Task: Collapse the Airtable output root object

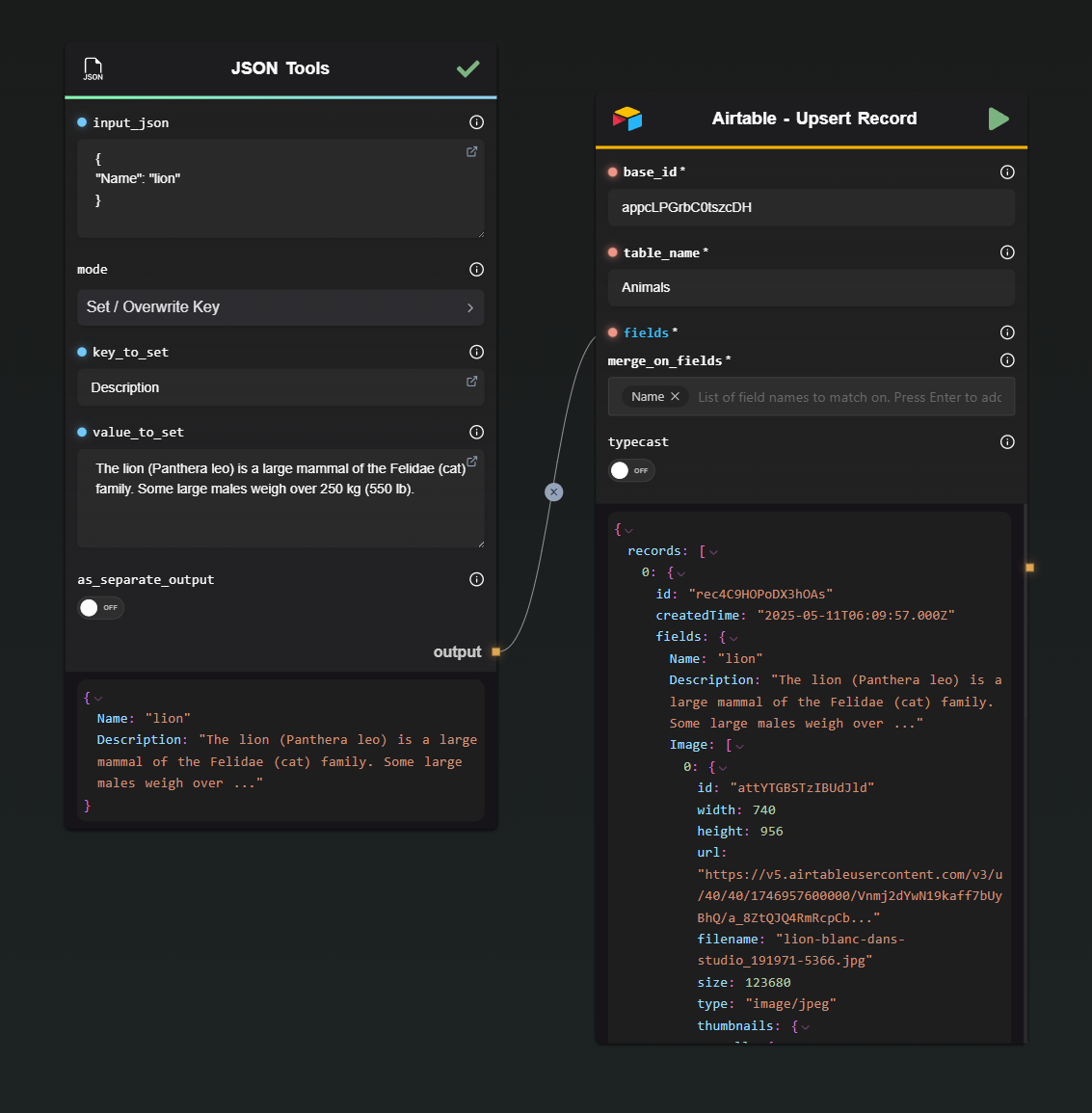Action: coord(629,530)
